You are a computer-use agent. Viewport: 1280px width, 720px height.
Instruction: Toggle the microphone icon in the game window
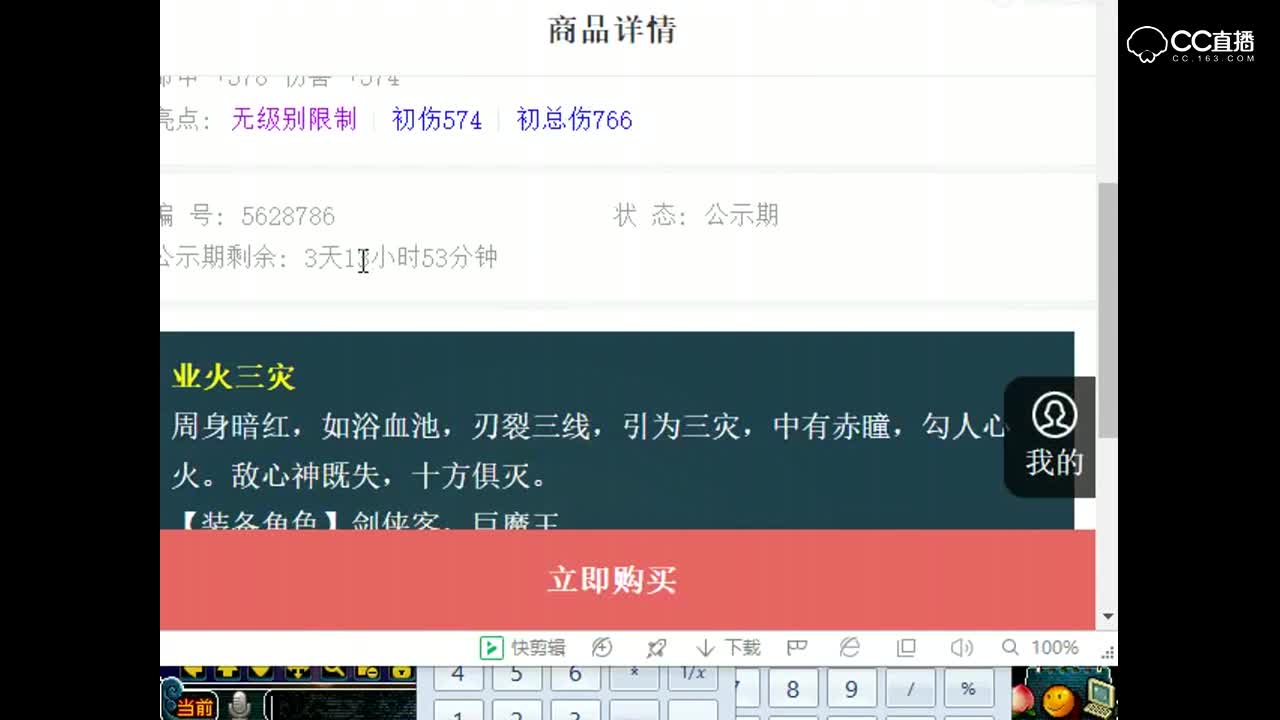click(240, 704)
